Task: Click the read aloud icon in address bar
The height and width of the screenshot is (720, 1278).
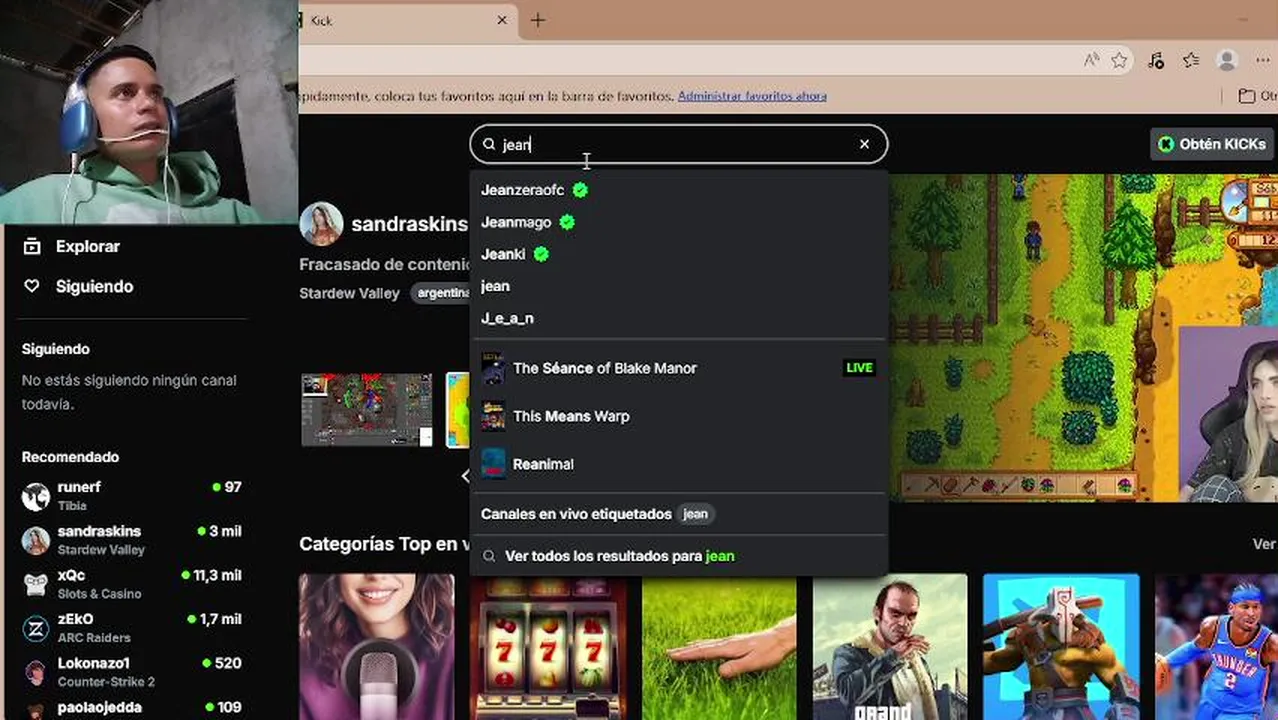Action: pos(1091,61)
